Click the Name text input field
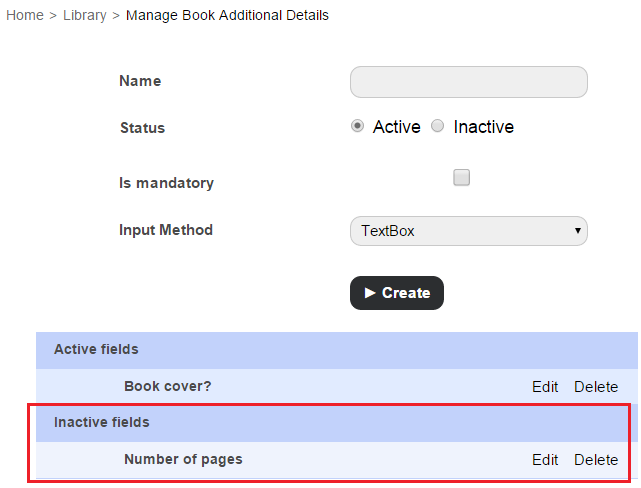 click(468, 82)
